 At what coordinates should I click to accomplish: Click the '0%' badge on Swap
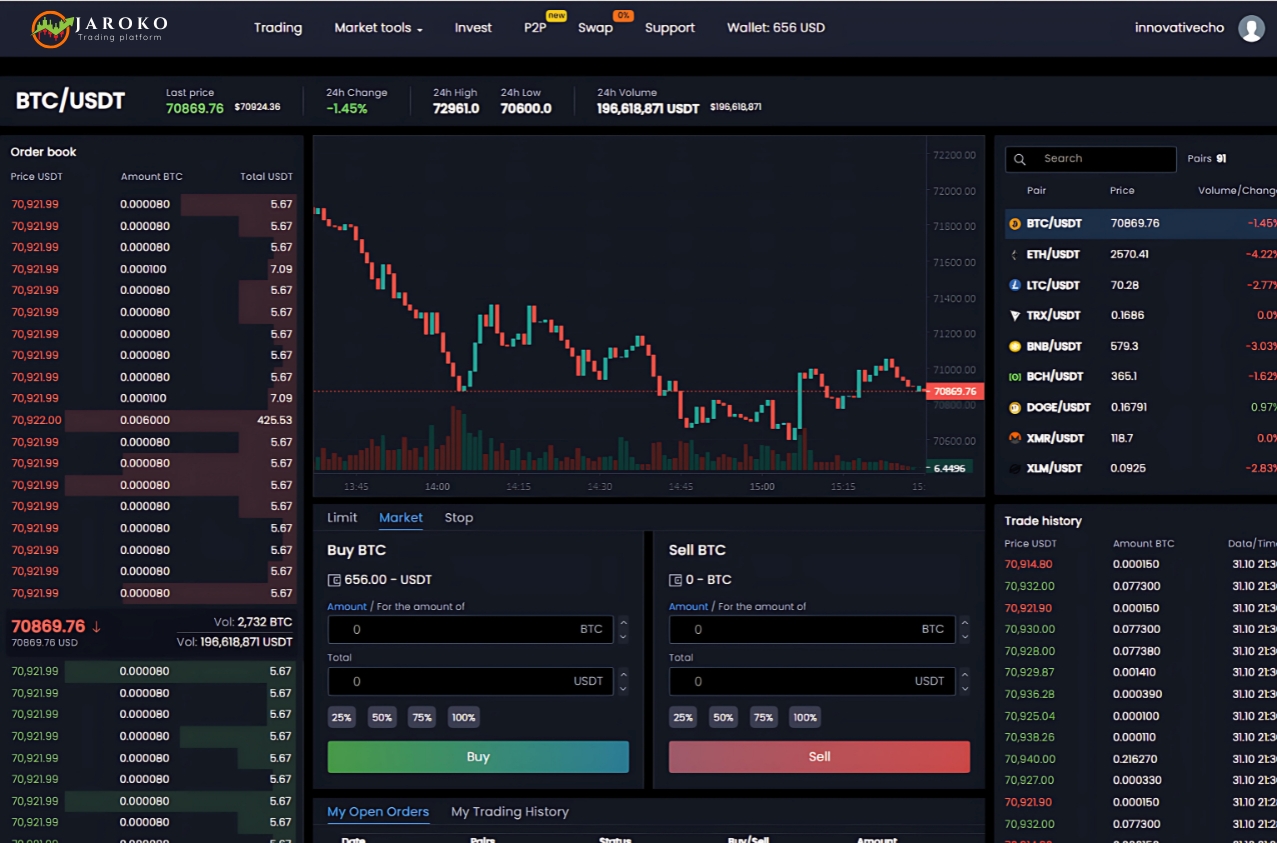(623, 16)
